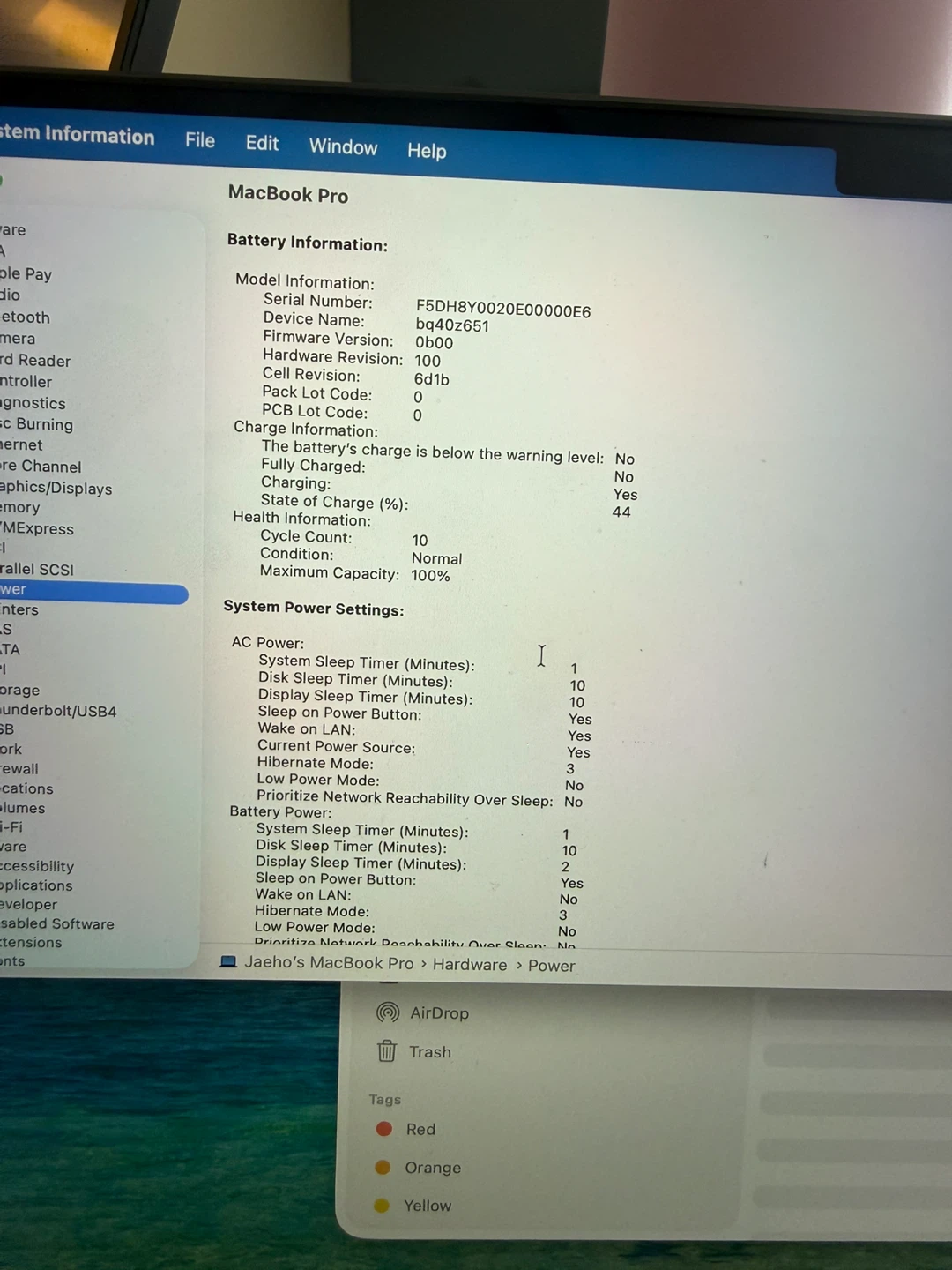Click the Trash icon in Finder sidebar

[x=386, y=1051]
